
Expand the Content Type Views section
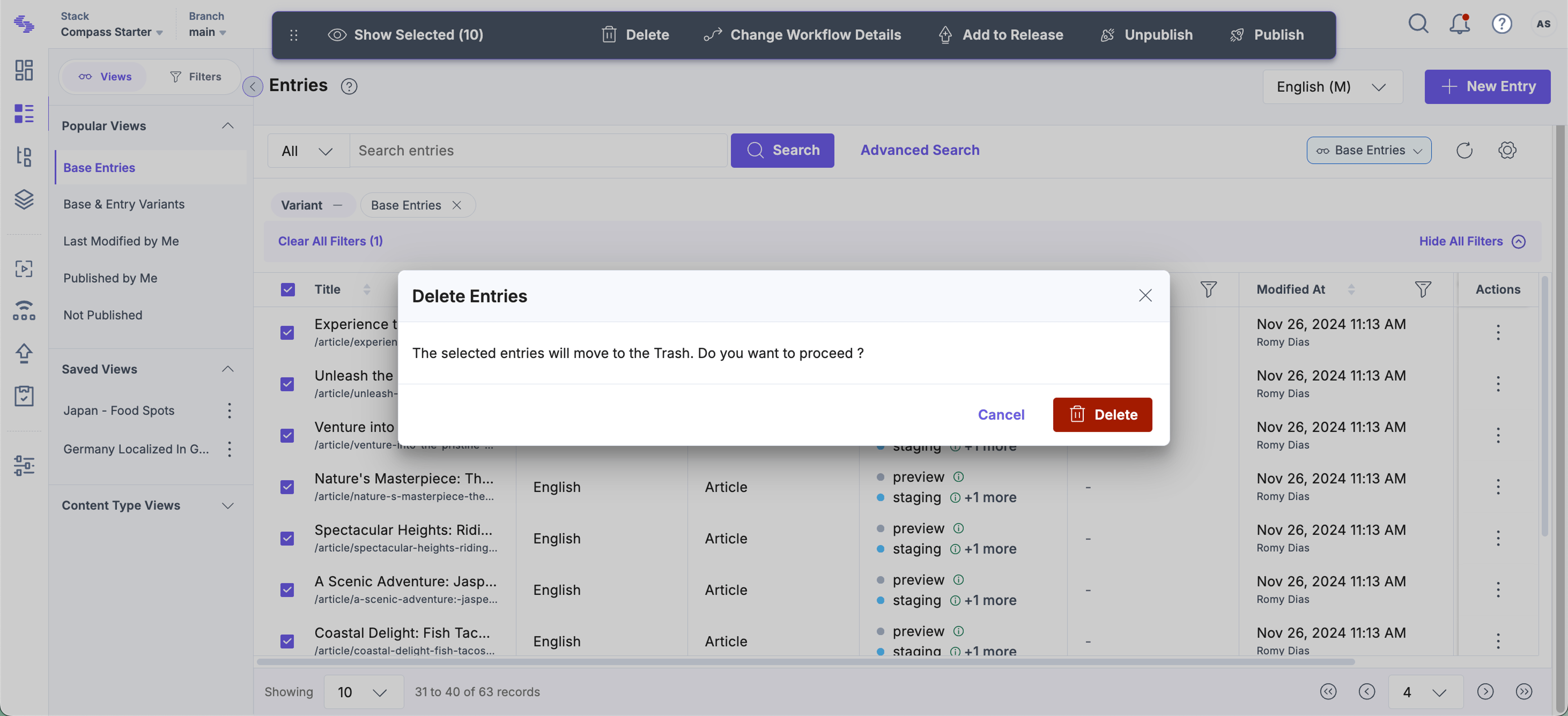[228, 505]
